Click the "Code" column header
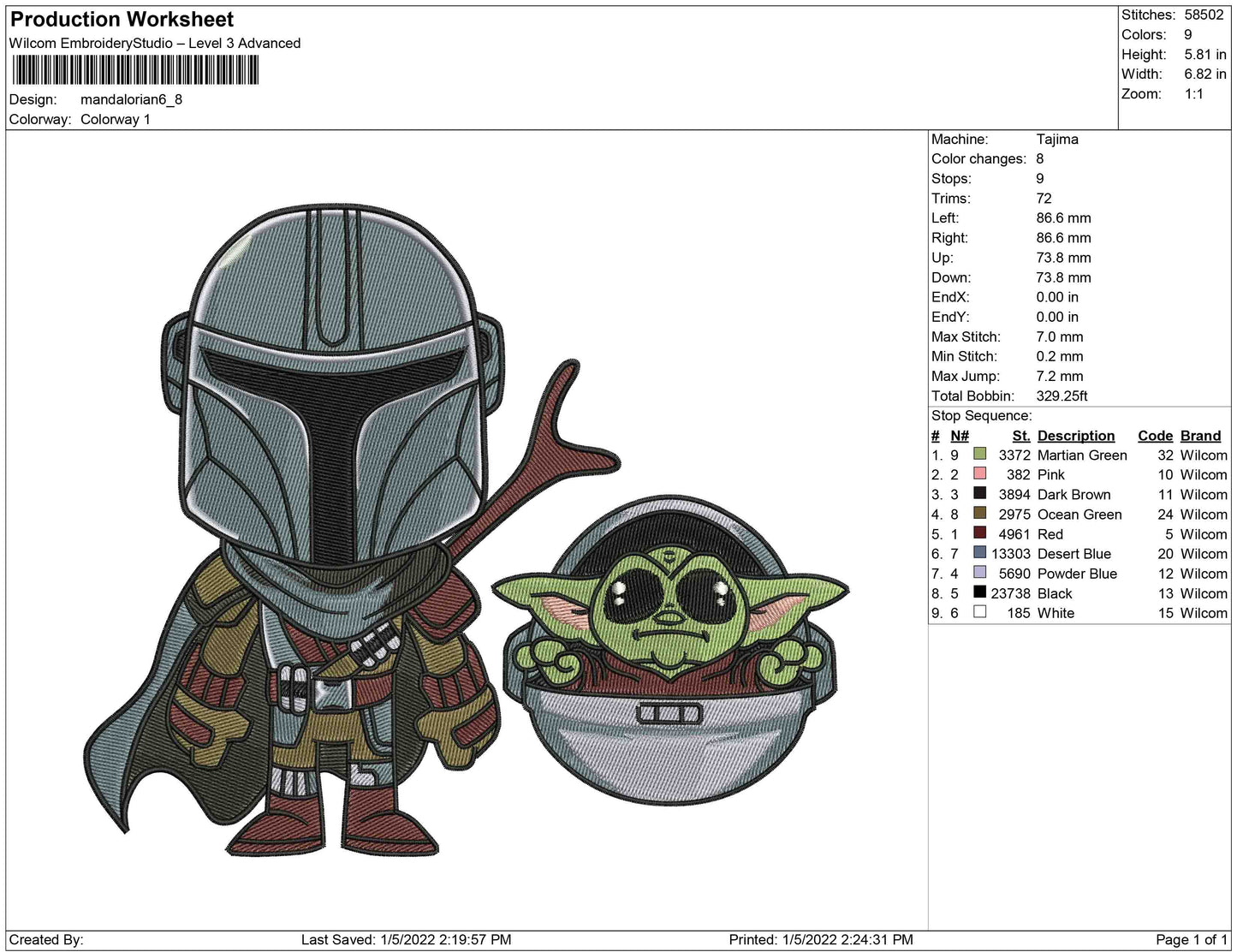The width and height of the screenshot is (1237, 952). [x=1155, y=436]
